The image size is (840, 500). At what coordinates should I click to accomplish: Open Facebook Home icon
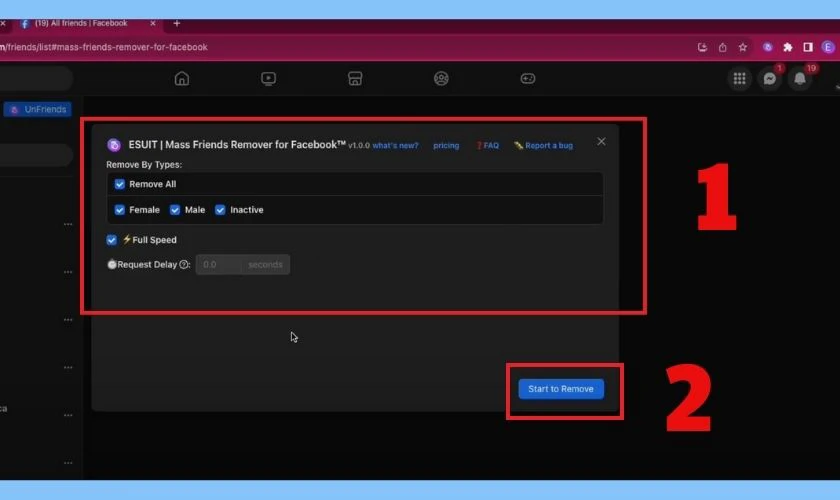182,79
